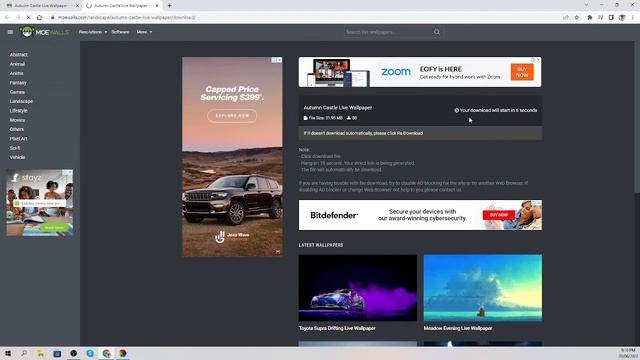Image resolution: width=640 pixels, height=360 pixels.
Task: Open Chrome three-dot menu
Action: click(x=633, y=18)
